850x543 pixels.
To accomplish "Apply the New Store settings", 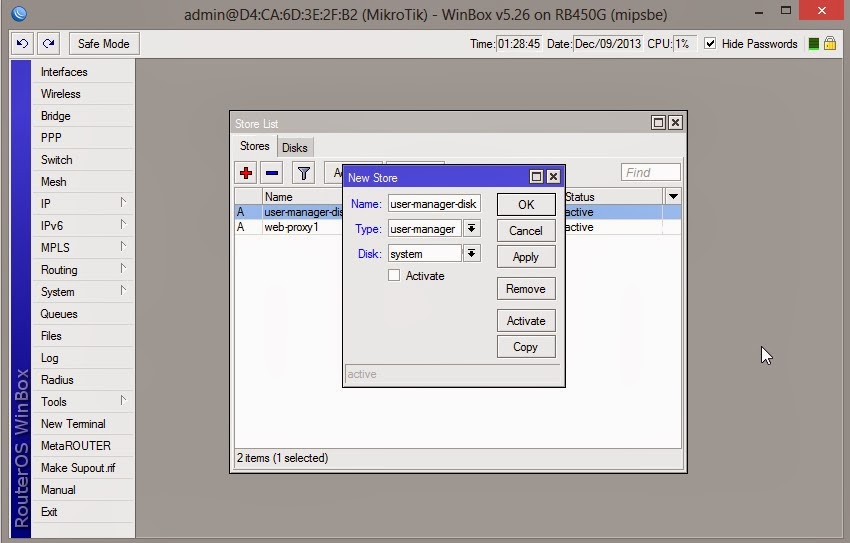I will 526,257.
